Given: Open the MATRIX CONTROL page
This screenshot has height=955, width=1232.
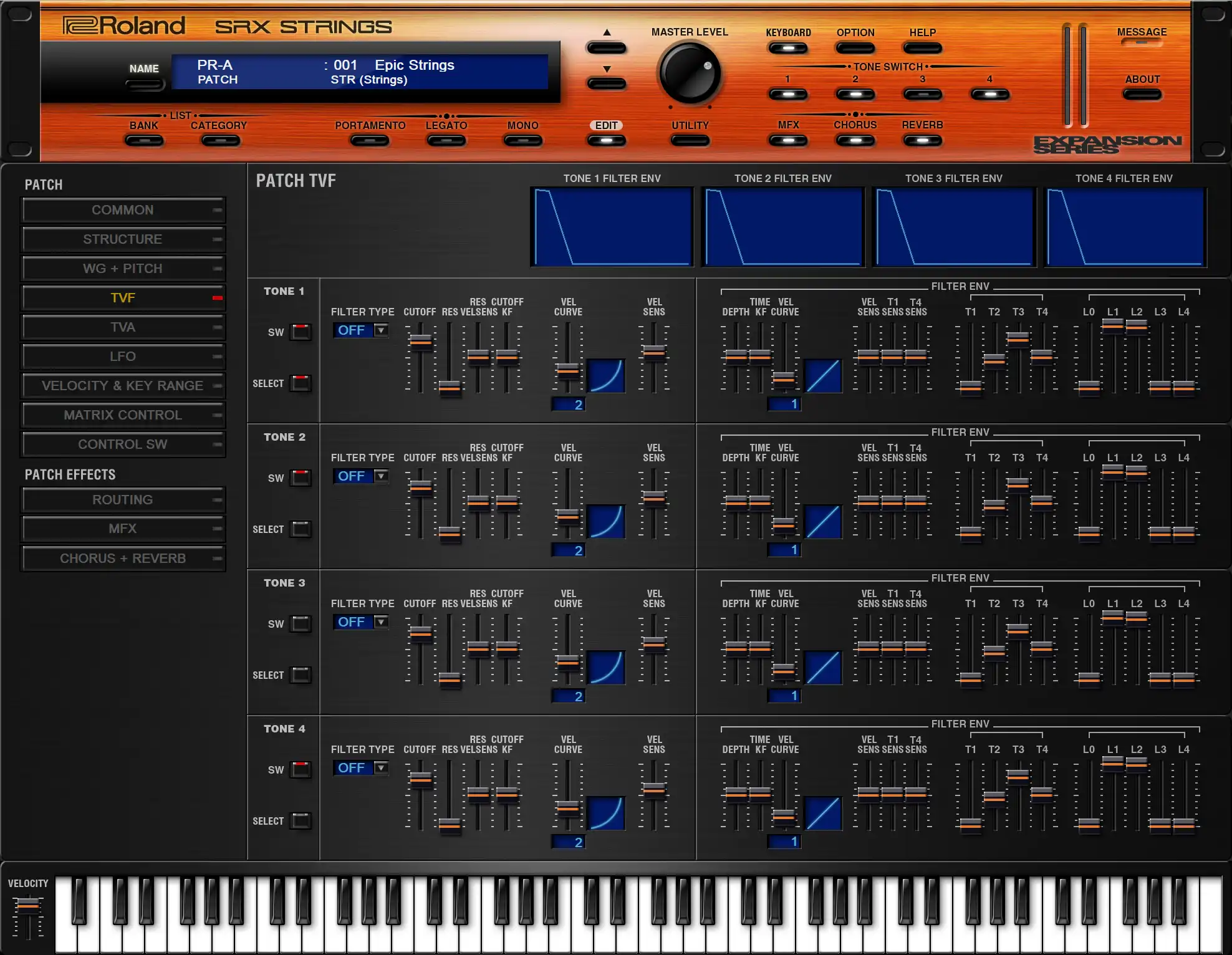Looking at the screenshot, I should 123,415.
